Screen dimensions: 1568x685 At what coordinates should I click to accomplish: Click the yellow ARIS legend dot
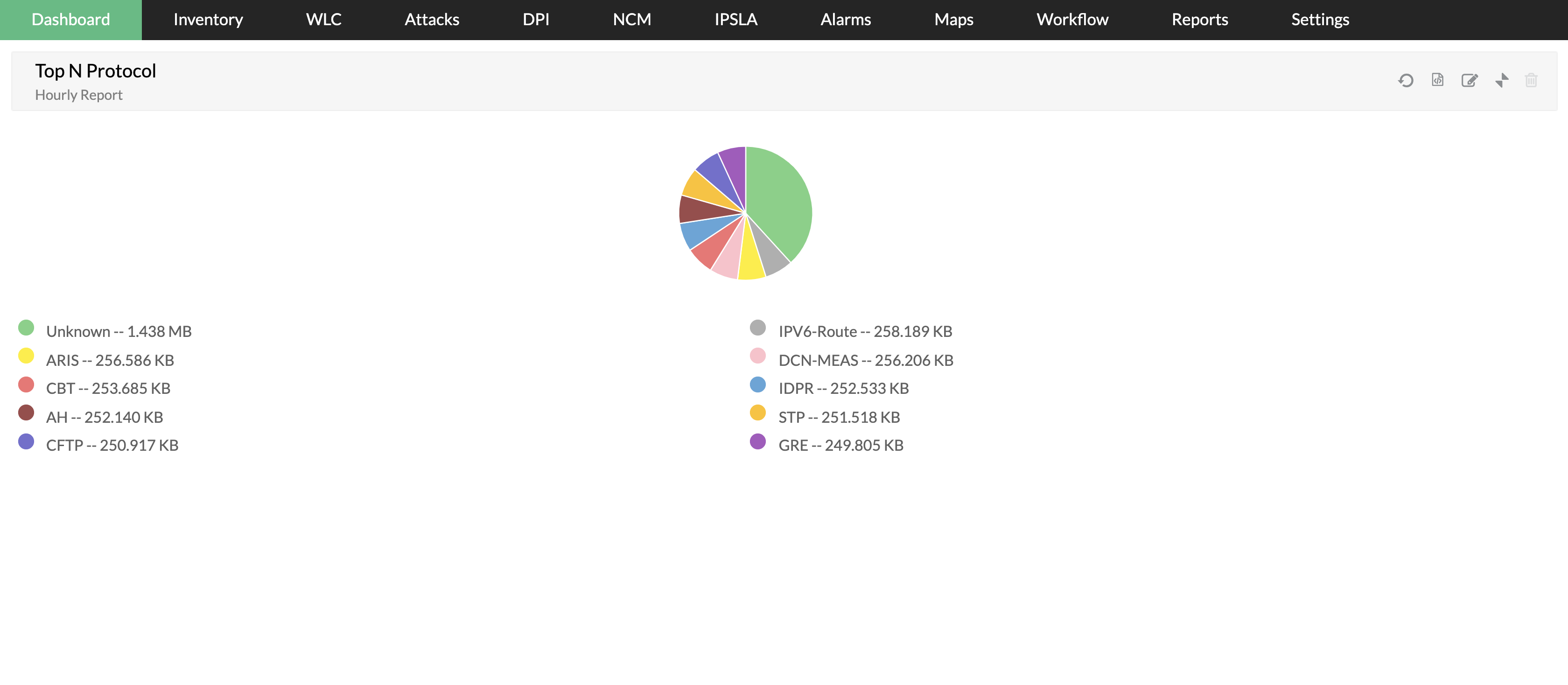coord(26,356)
